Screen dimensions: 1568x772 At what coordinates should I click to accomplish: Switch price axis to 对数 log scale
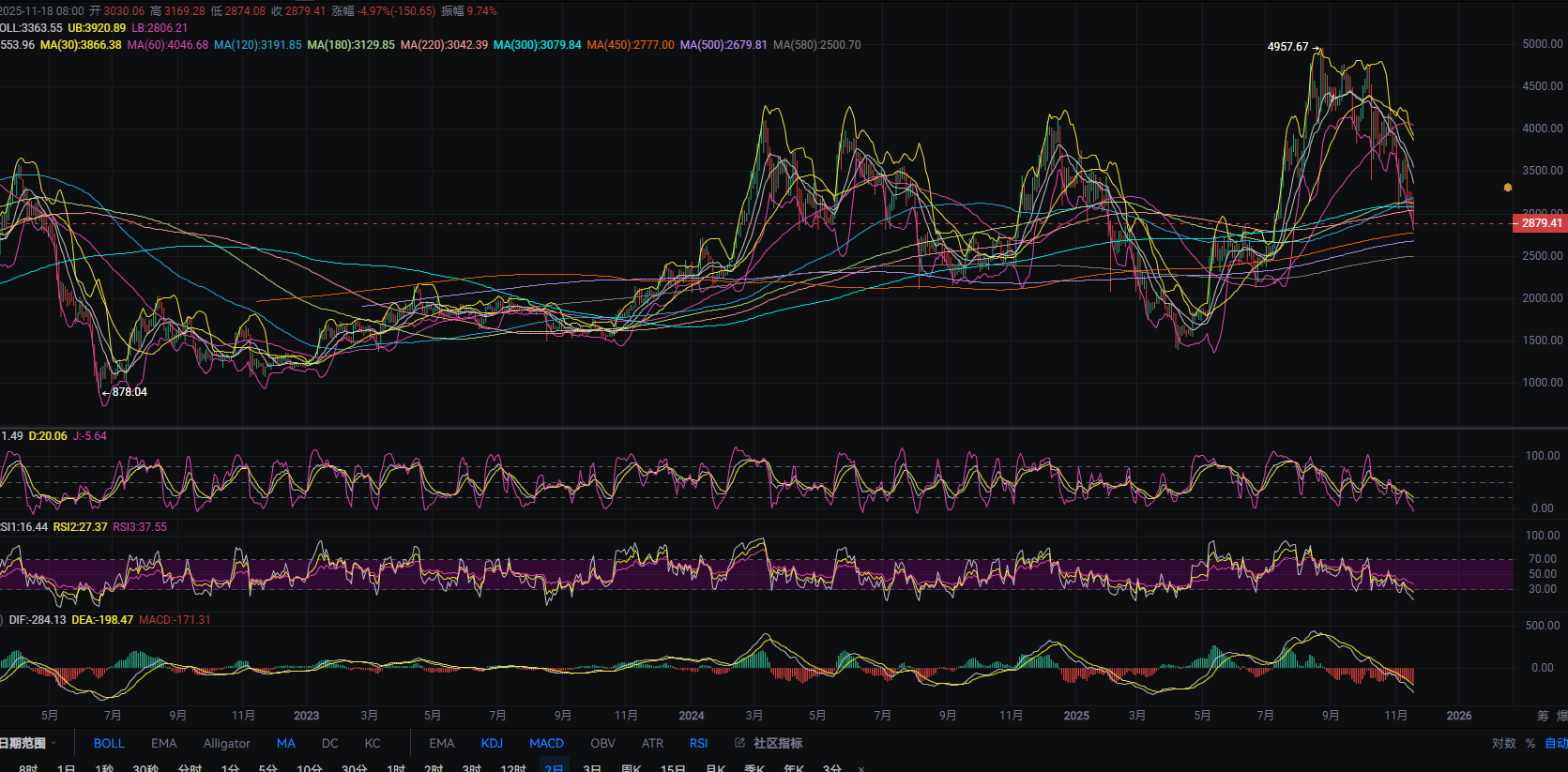[x=1503, y=743]
